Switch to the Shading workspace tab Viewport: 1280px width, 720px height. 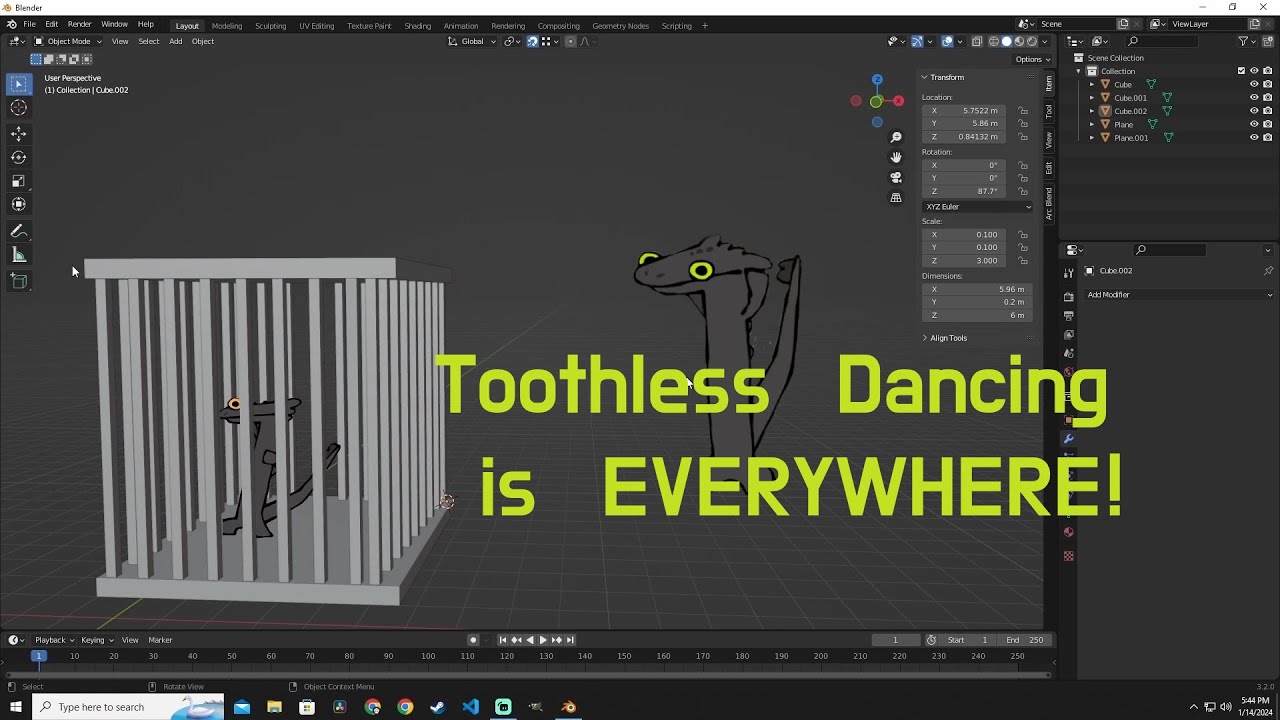[x=417, y=26]
